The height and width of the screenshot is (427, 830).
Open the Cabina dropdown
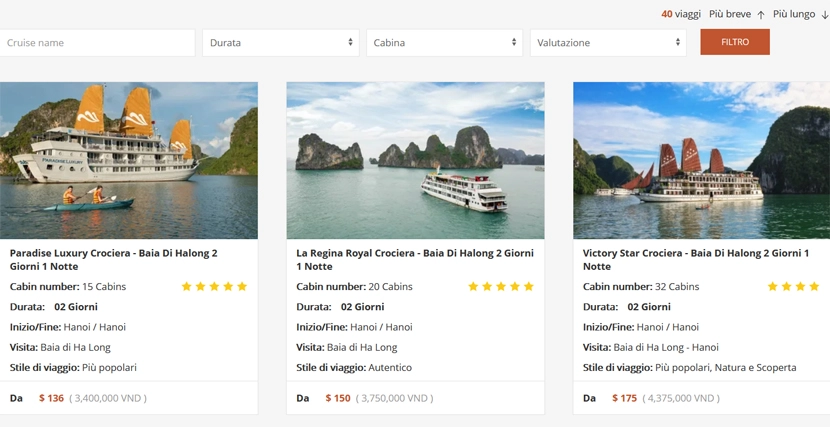(x=445, y=43)
